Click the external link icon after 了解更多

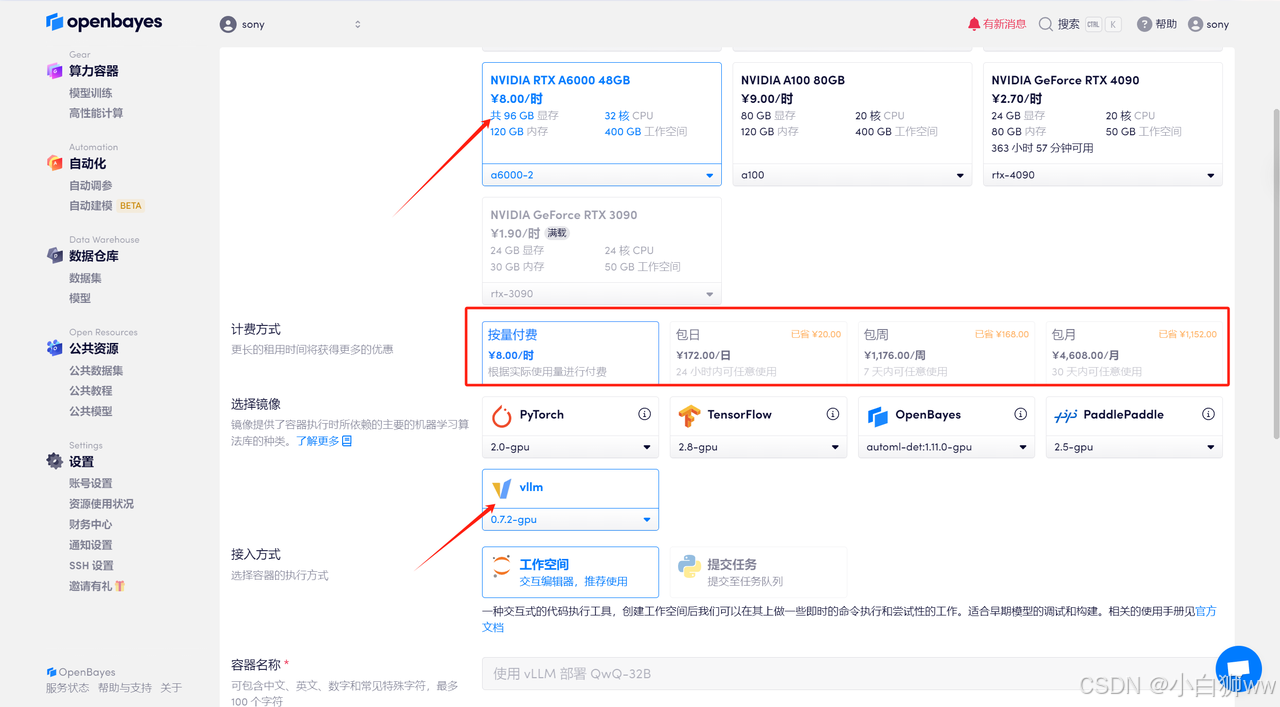(347, 441)
